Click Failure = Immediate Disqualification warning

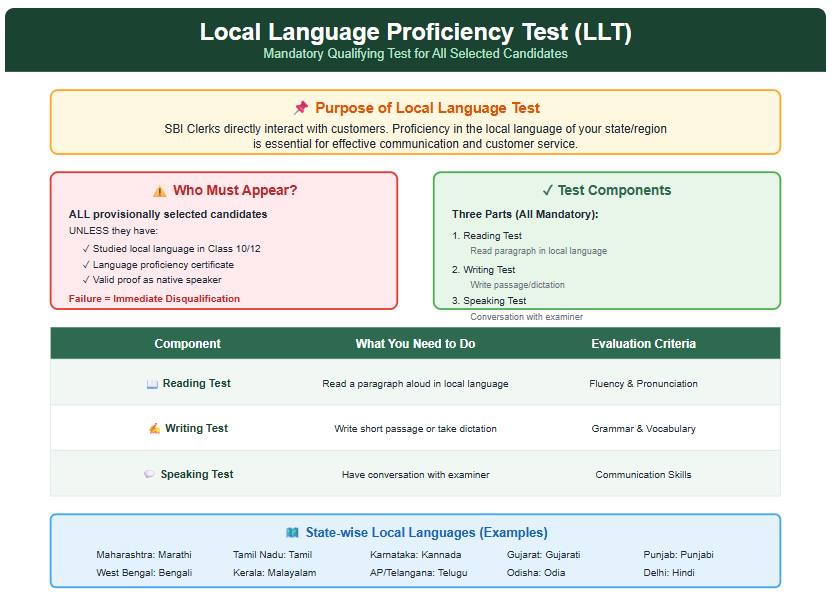[x=154, y=299]
